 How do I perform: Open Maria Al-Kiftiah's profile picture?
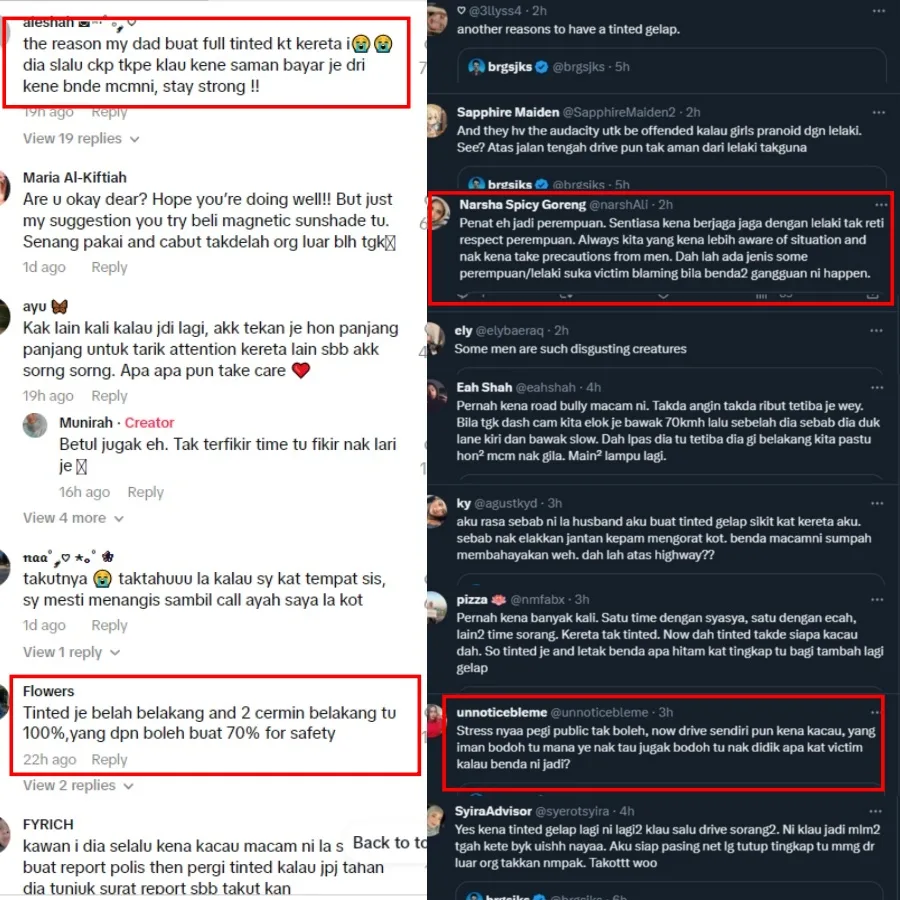(5, 186)
